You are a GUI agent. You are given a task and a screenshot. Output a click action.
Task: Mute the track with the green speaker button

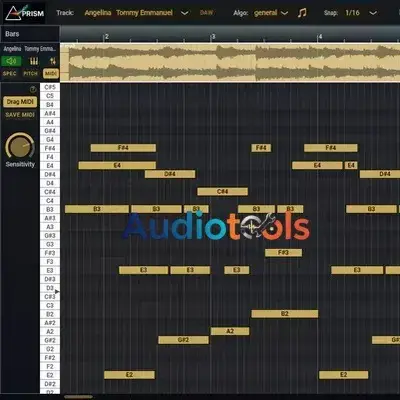pyautogui.click(x=11, y=61)
